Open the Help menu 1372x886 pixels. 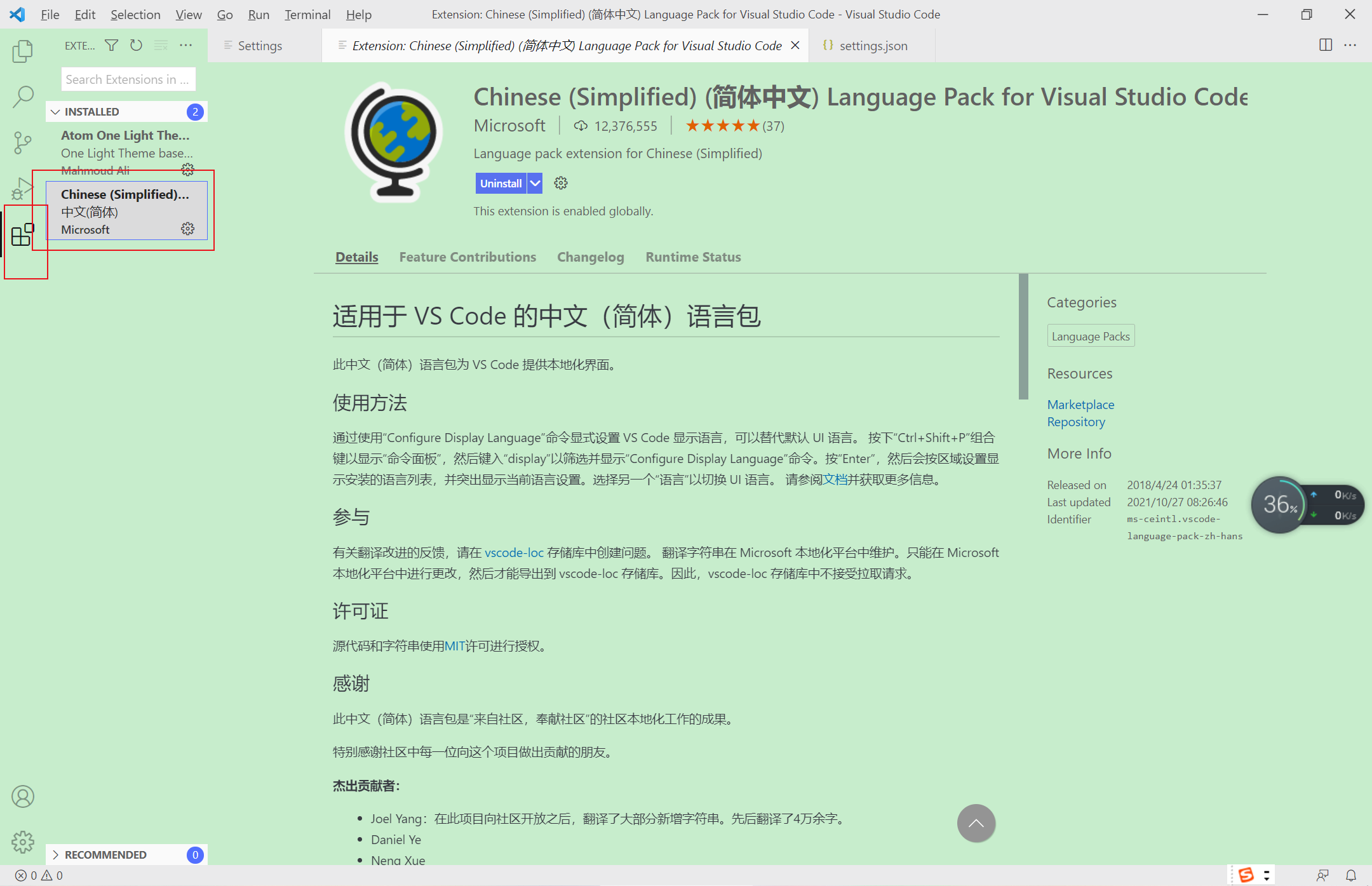[359, 14]
